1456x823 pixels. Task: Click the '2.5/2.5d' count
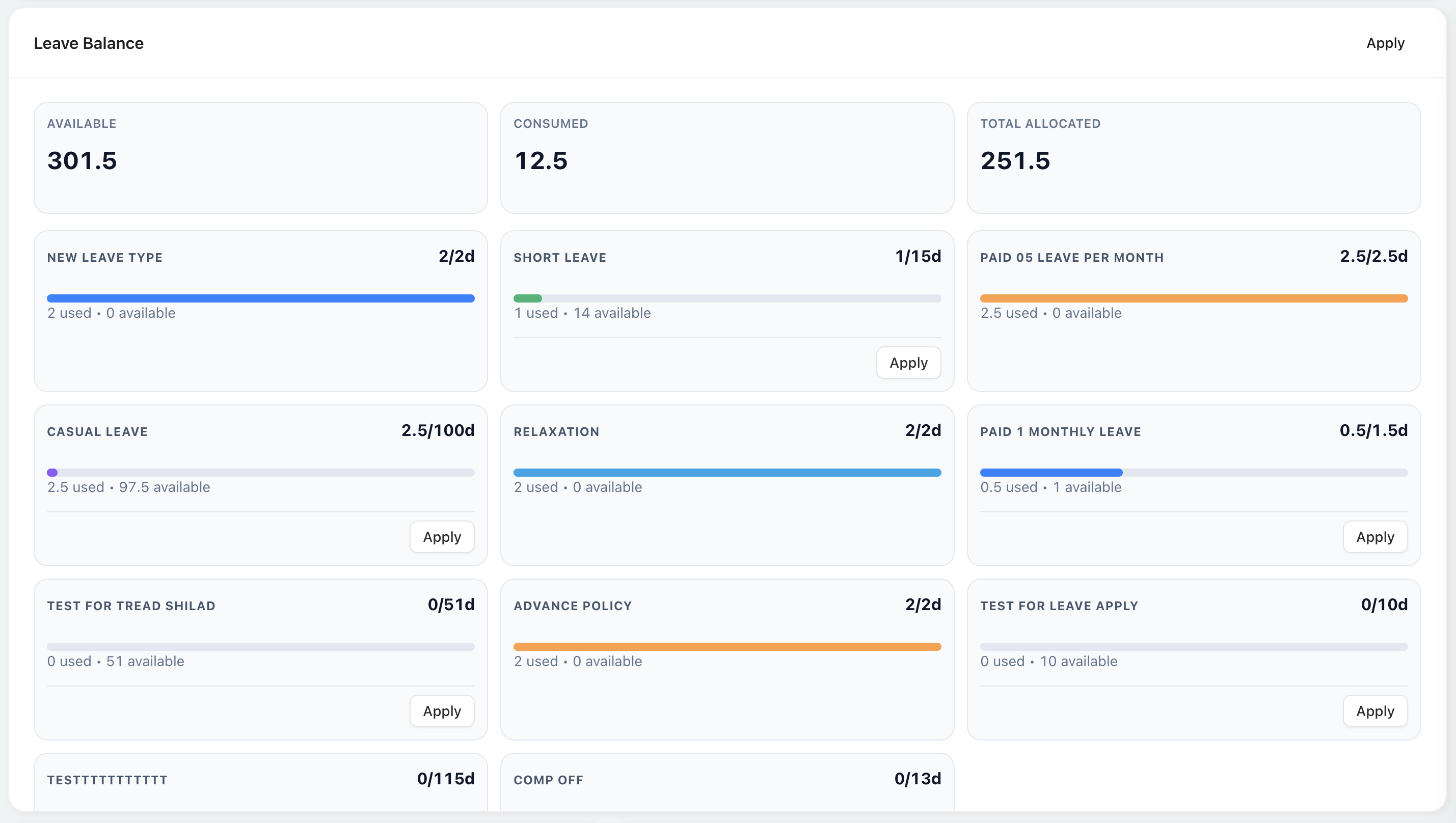tap(1373, 257)
